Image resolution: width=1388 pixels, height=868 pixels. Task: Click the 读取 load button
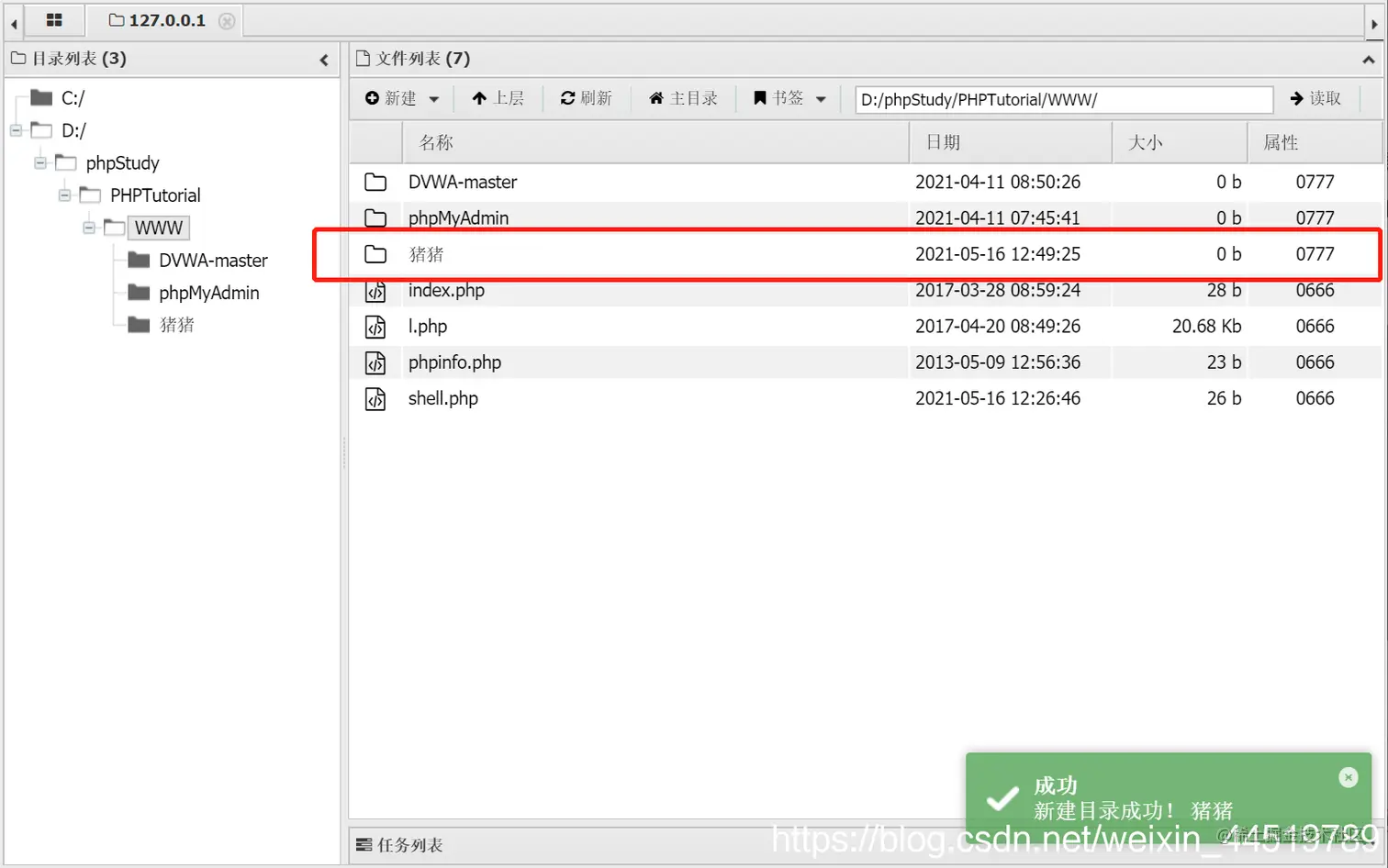[x=1315, y=98]
